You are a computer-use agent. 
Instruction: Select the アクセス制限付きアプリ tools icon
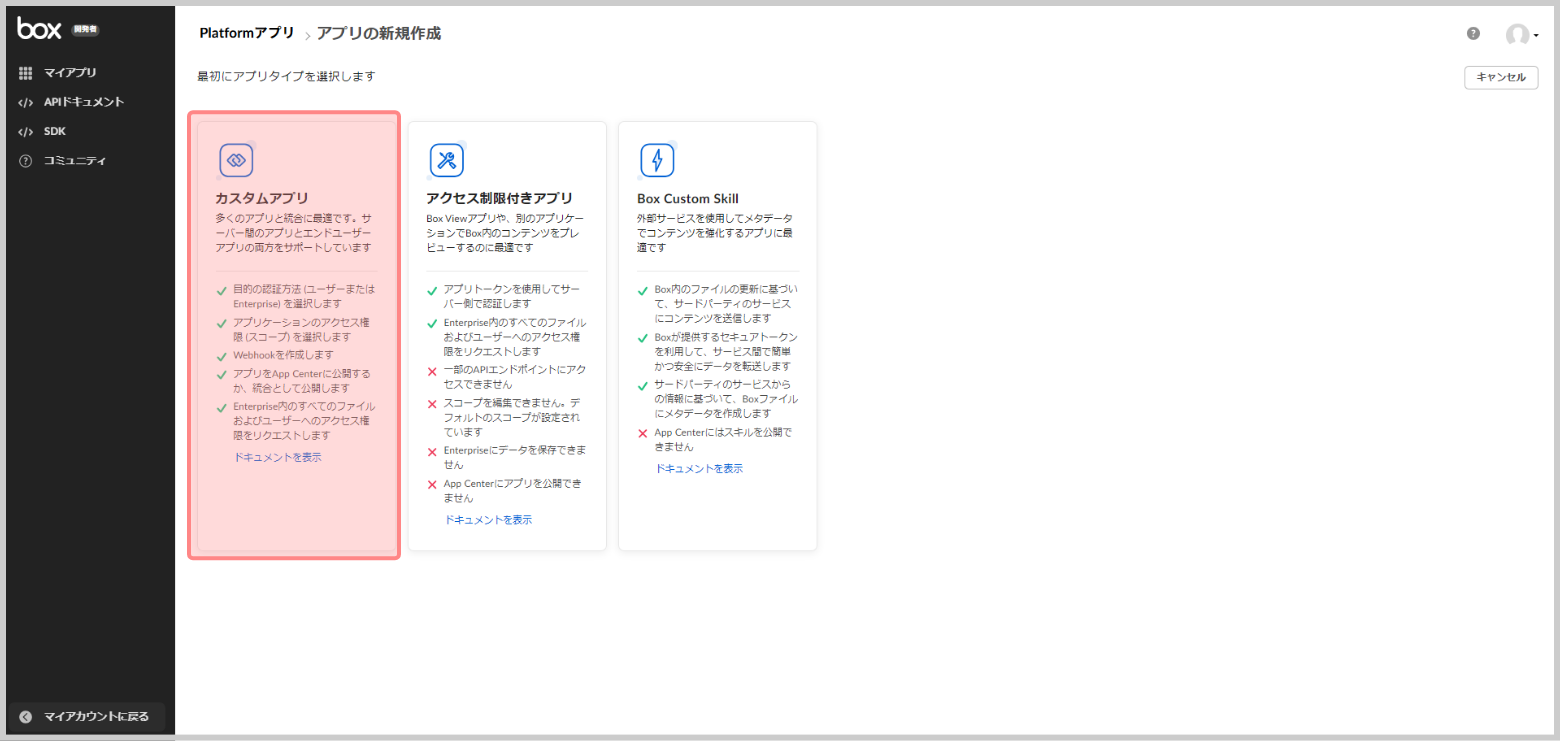447,160
